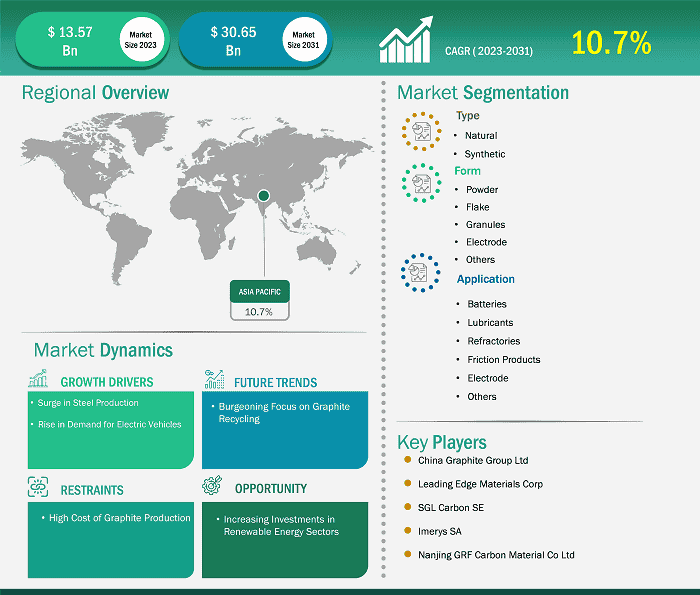Click the Opportunity gear target icon
Image resolution: width=700 pixels, height=595 pixels.
[x=212, y=485]
